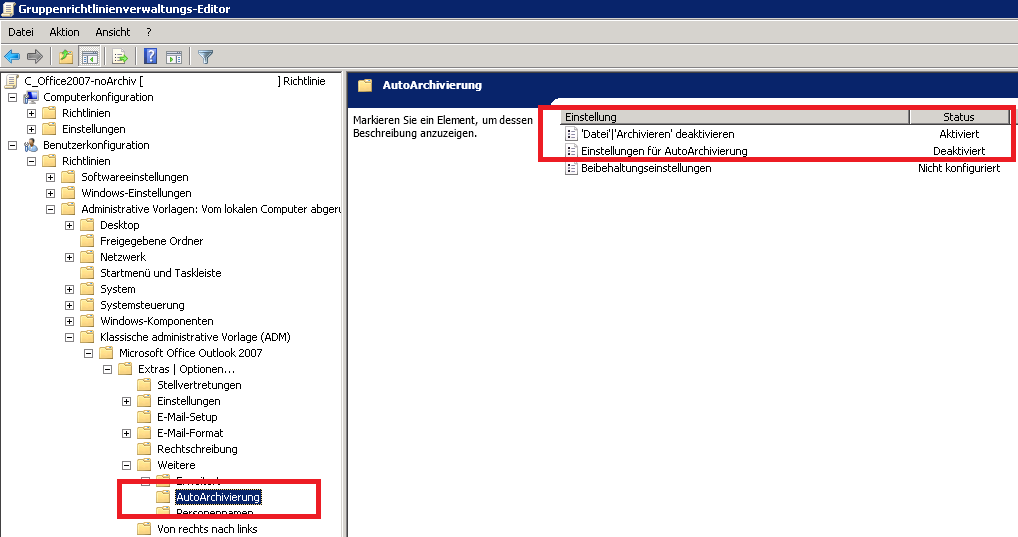Collapse the Microsoft Office Outlook 2007 node
Image resolution: width=1018 pixels, height=537 pixels.
pyautogui.click(x=89, y=353)
